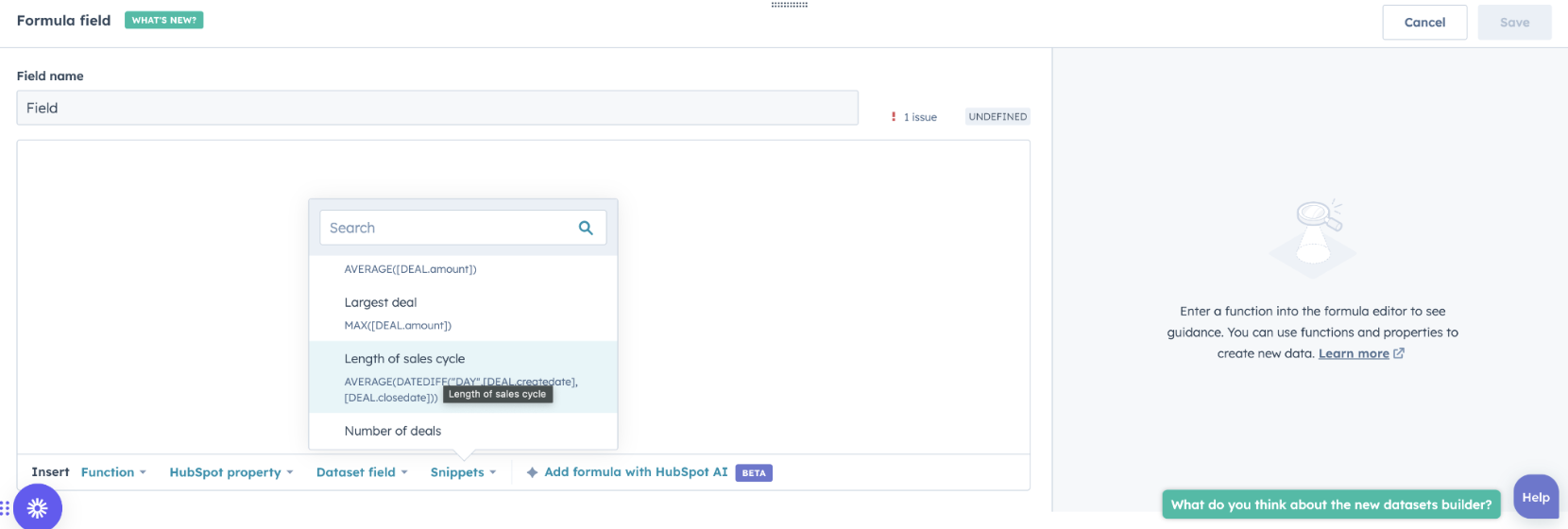Click the dotted grip beside the purple button
This screenshot has height=529, width=1568.
tap(6, 508)
